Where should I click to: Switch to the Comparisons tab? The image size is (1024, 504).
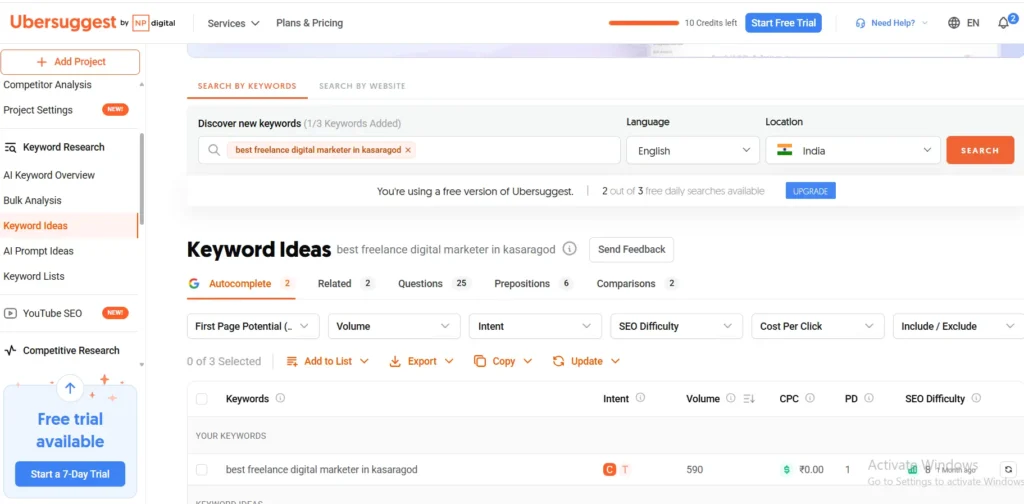click(x=637, y=283)
